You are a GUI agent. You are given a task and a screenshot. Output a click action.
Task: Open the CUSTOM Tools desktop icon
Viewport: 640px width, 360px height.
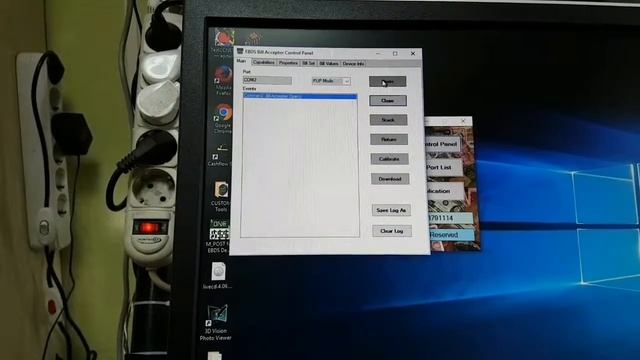[221, 197]
